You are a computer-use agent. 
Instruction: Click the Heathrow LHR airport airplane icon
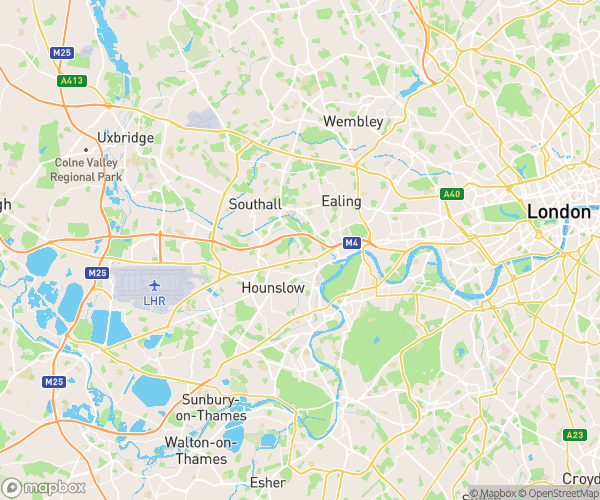154,285
